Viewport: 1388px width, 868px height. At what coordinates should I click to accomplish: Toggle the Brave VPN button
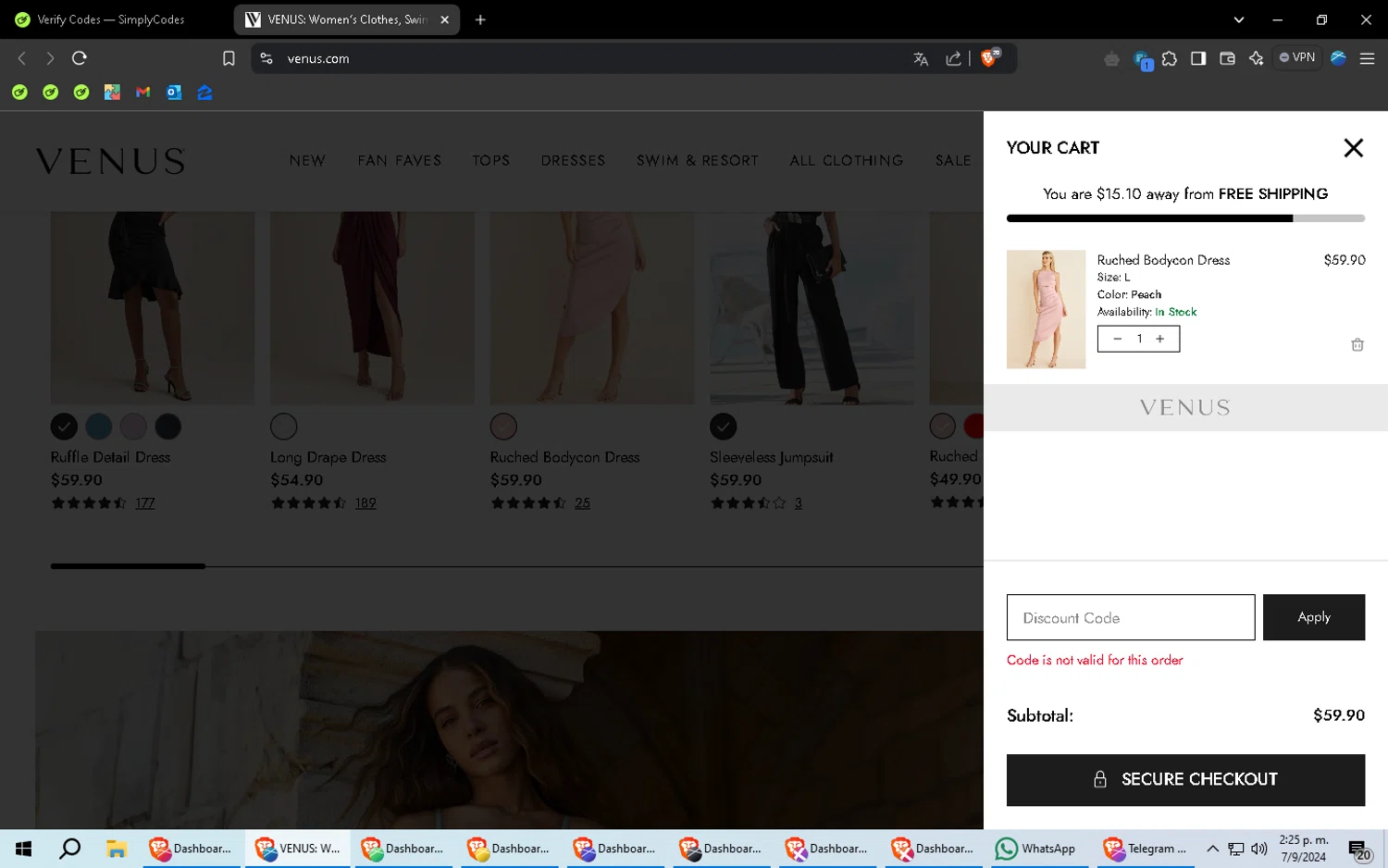pyautogui.click(x=1297, y=57)
